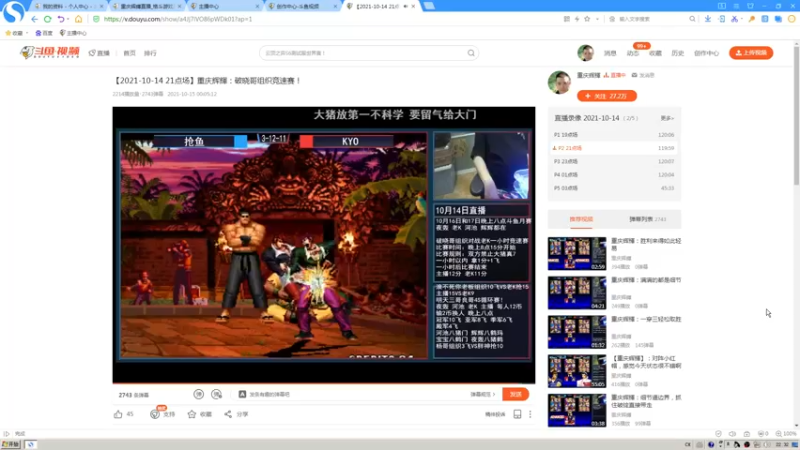Open 直播 in Douyu navigation

tap(99, 53)
